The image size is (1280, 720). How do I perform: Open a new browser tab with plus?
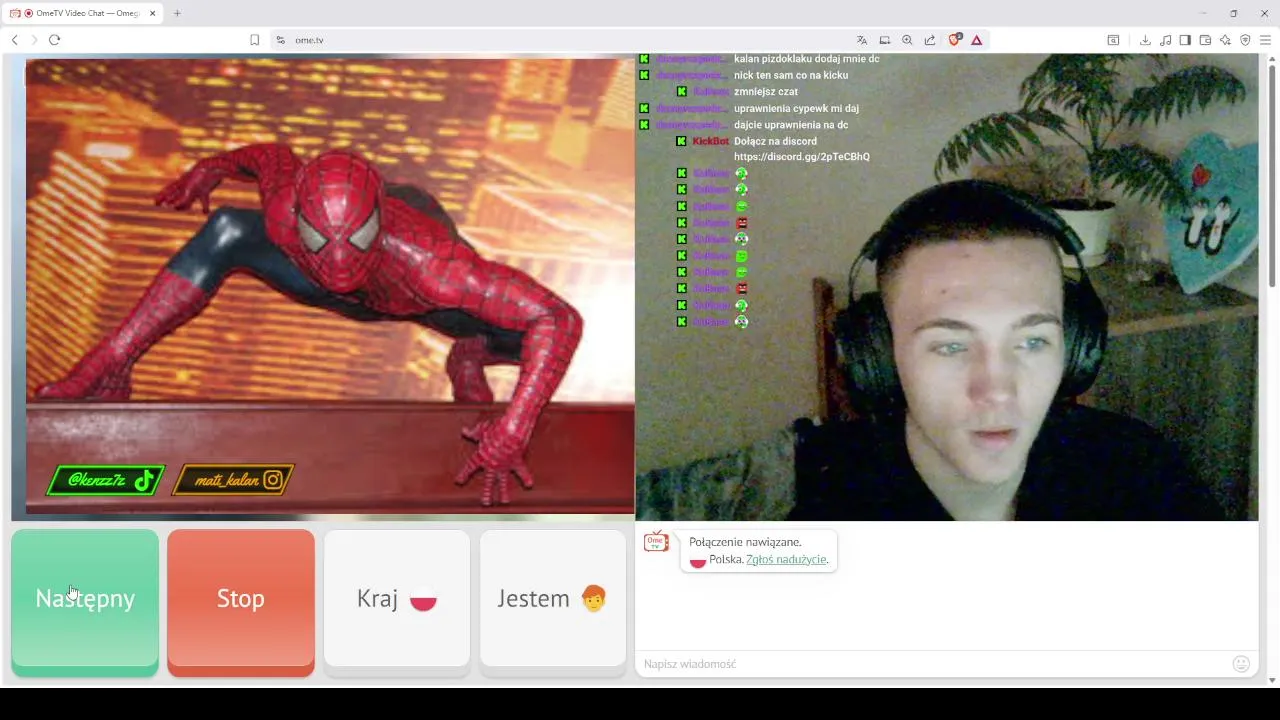tap(177, 13)
